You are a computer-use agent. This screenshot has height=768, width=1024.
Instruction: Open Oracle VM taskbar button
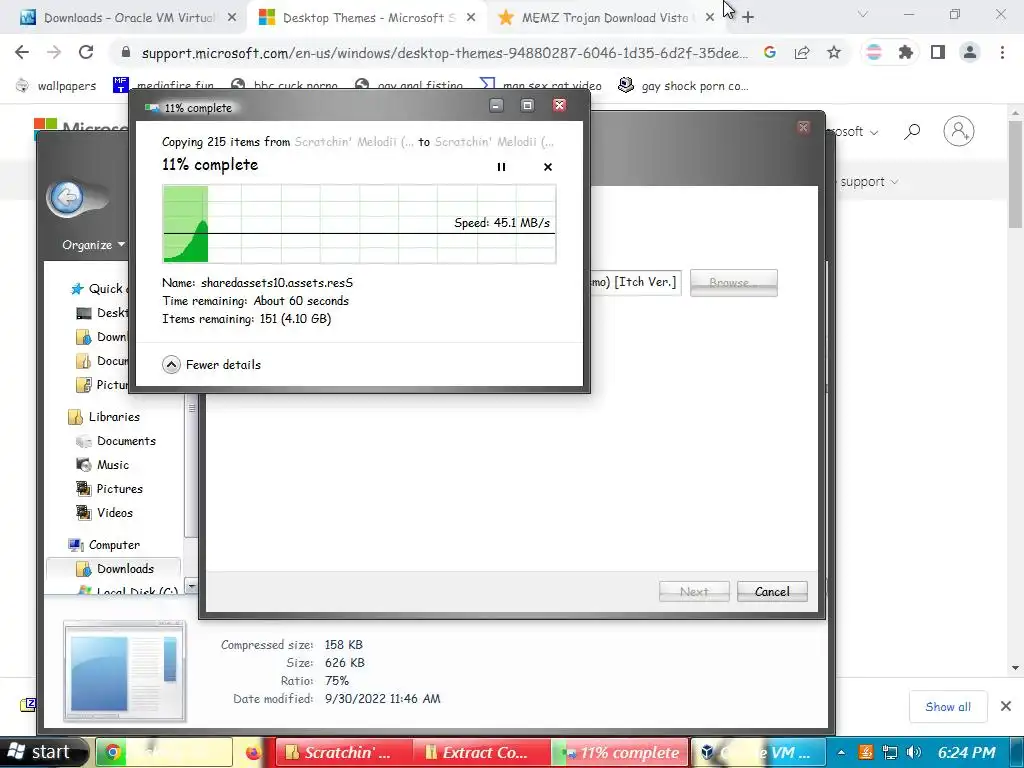point(758,752)
